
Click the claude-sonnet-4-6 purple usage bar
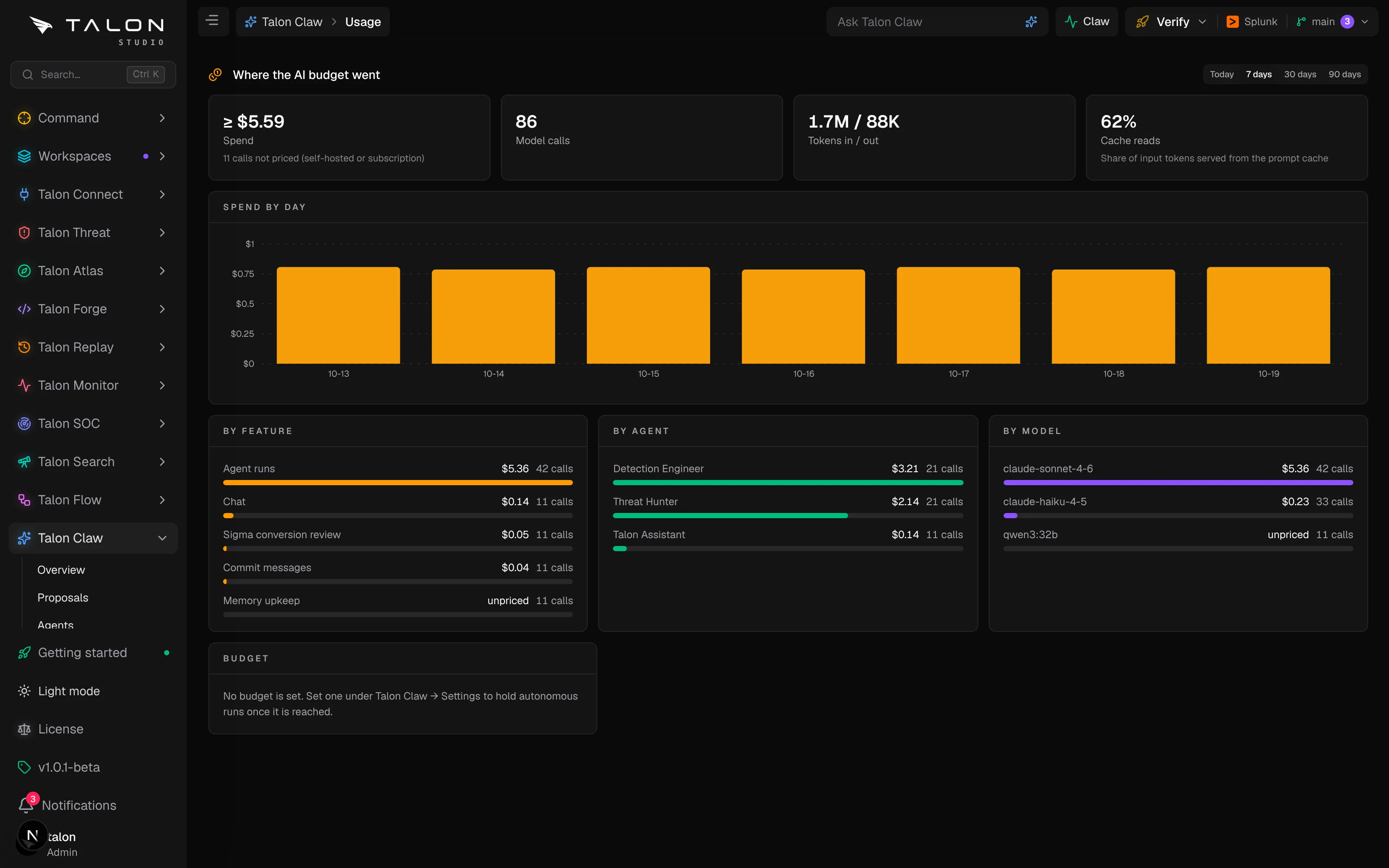point(1178,483)
